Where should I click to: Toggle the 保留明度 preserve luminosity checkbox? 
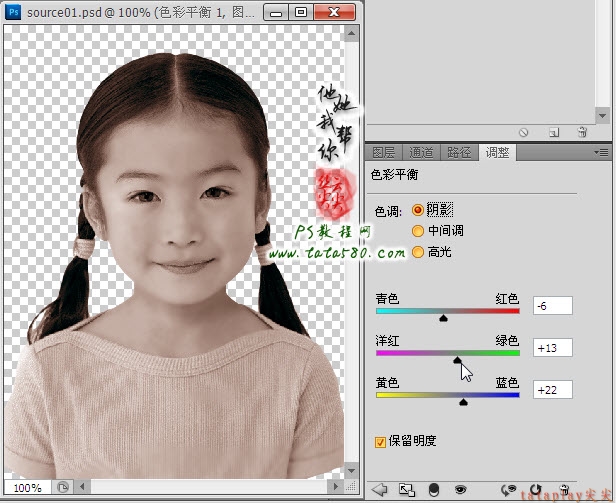pyautogui.click(x=380, y=442)
